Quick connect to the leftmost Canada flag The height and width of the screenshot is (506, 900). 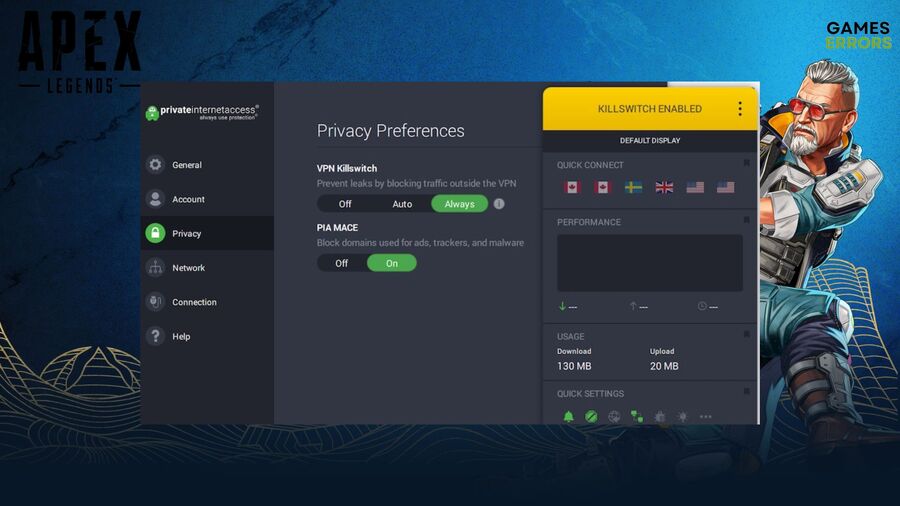572,188
